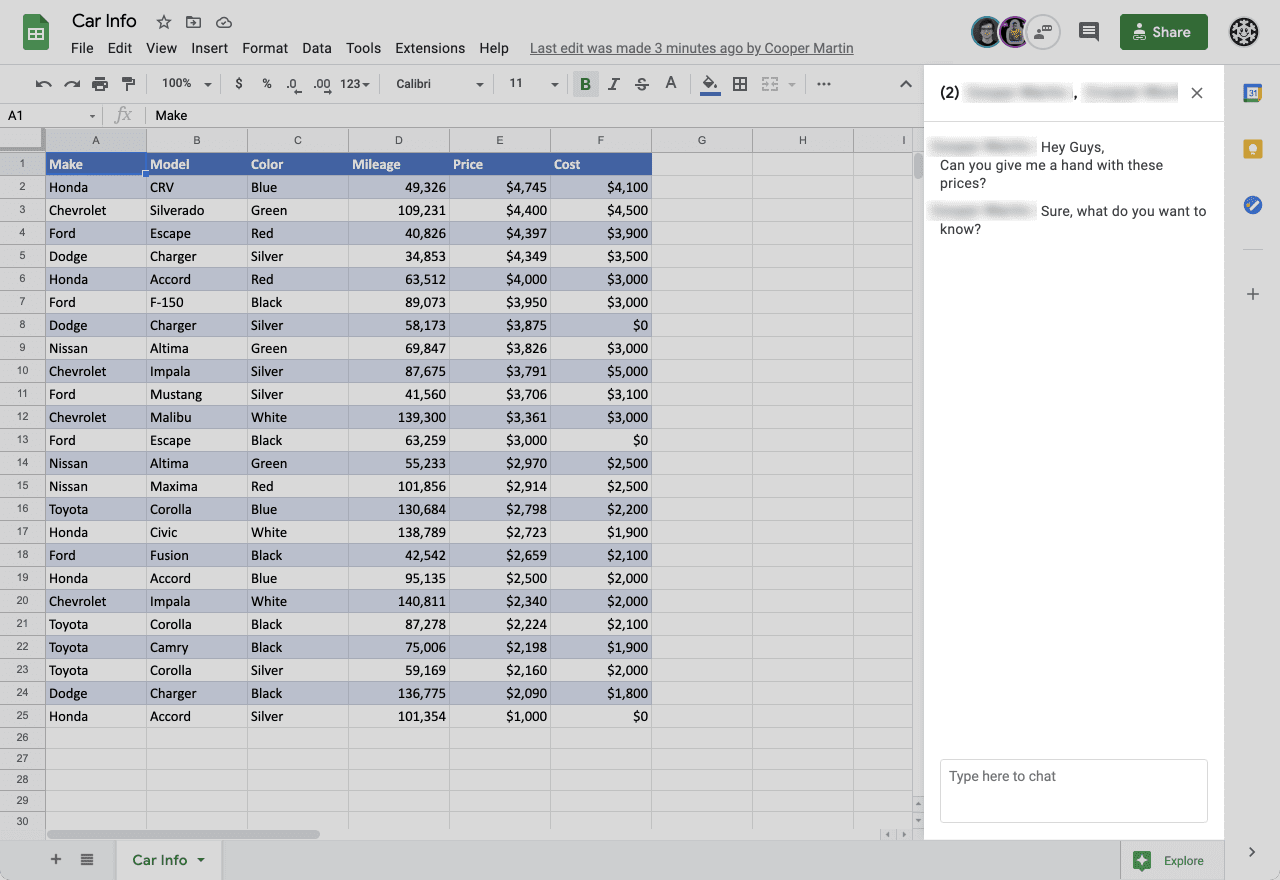
Task: Open Google Keep from the side panel
Action: (1253, 148)
